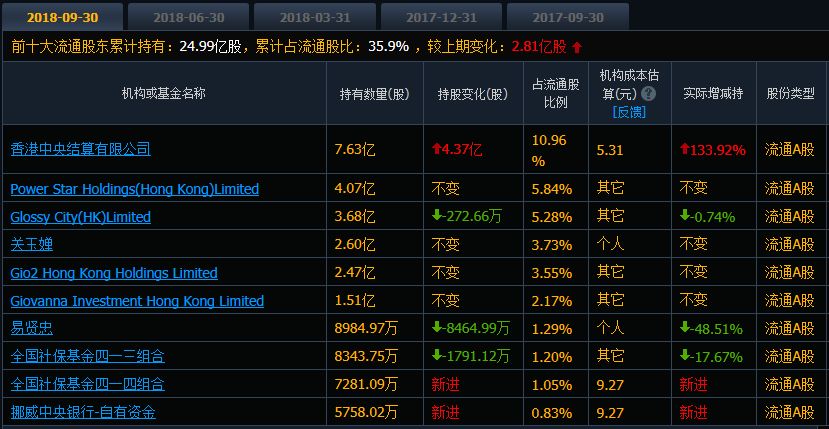Image resolution: width=829 pixels, height=429 pixels.
Task: Open 关玉婵 shareholder link
Action: tap(32, 245)
